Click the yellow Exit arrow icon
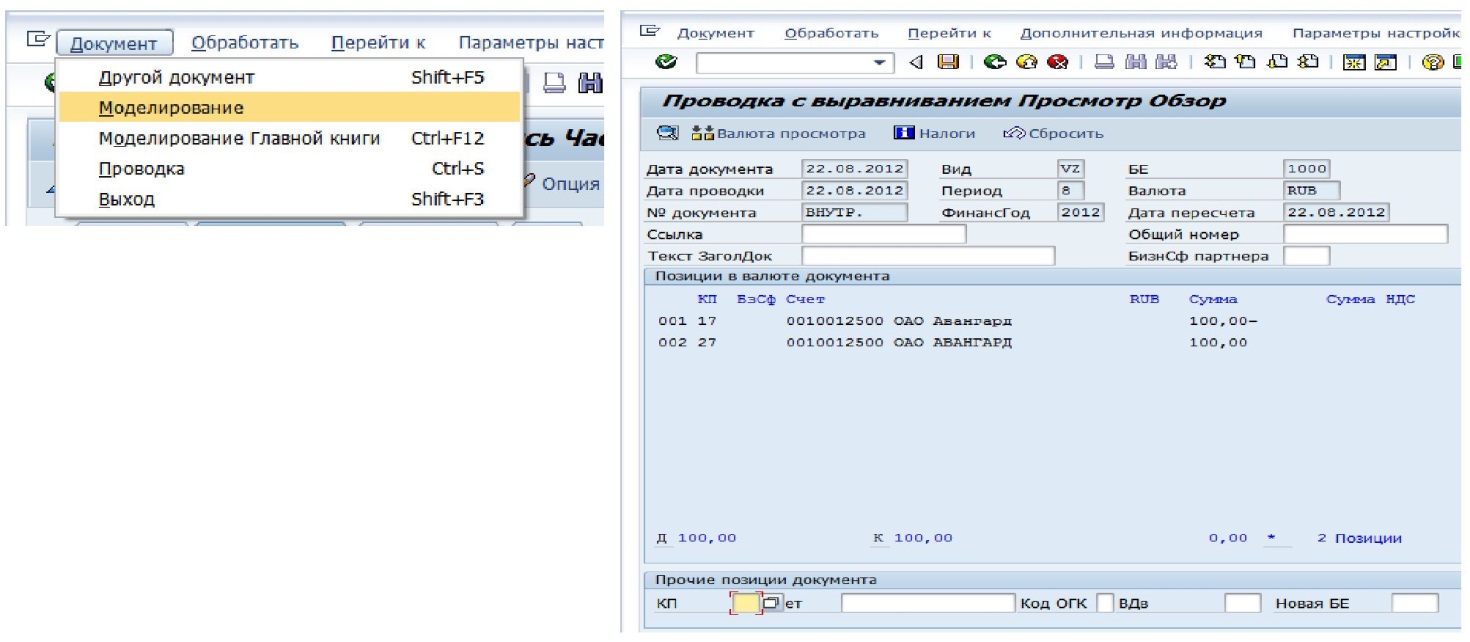The image size is (1470, 642). [1026, 62]
